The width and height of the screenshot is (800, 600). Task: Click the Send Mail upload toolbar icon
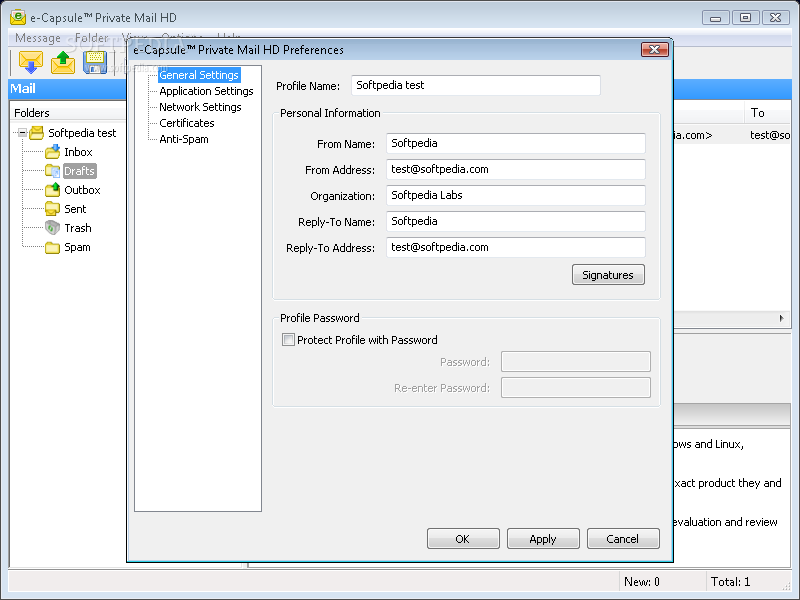pyautogui.click(x=63, y=62)
